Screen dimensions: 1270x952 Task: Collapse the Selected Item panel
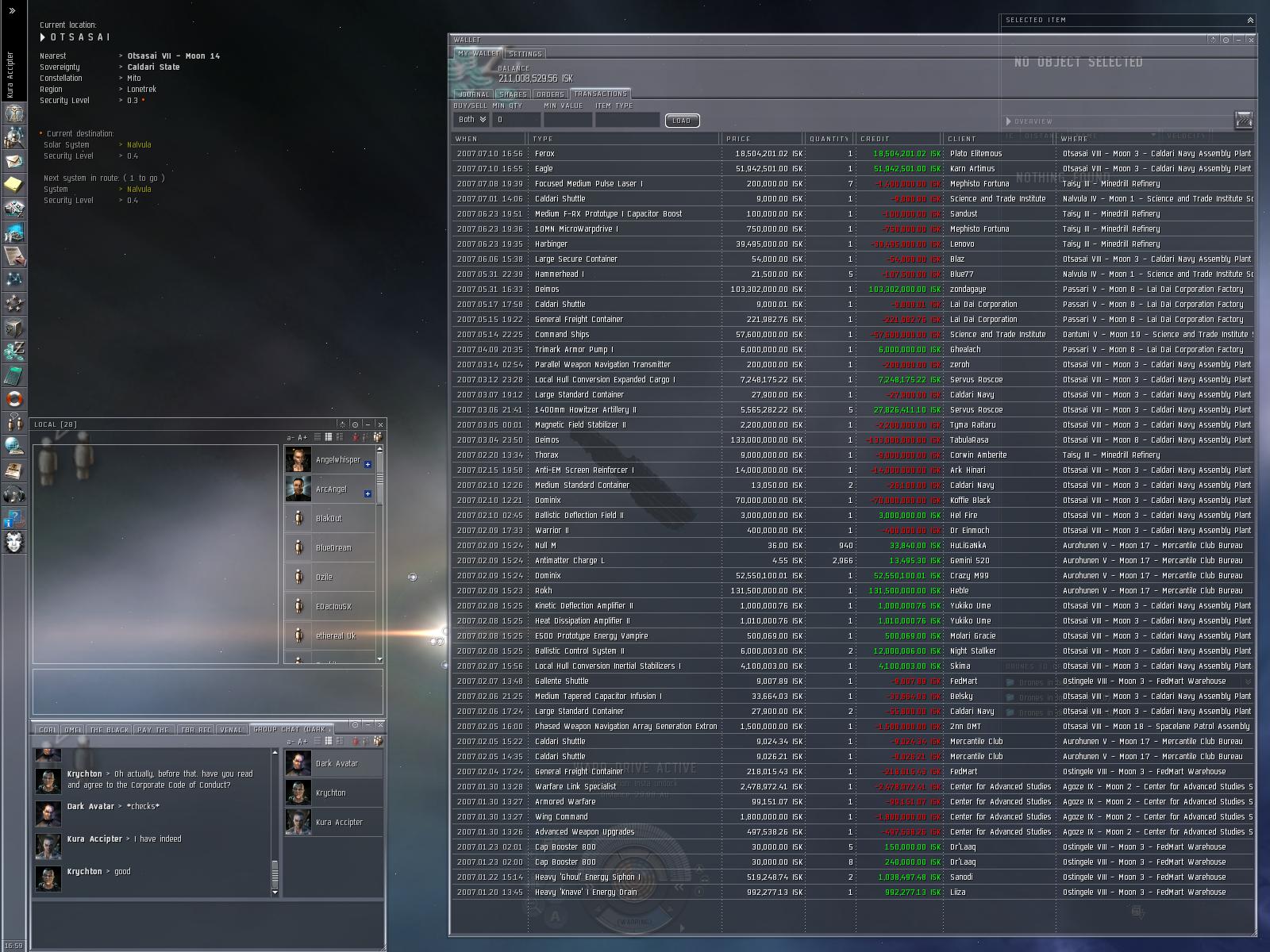pos(1250,20)
